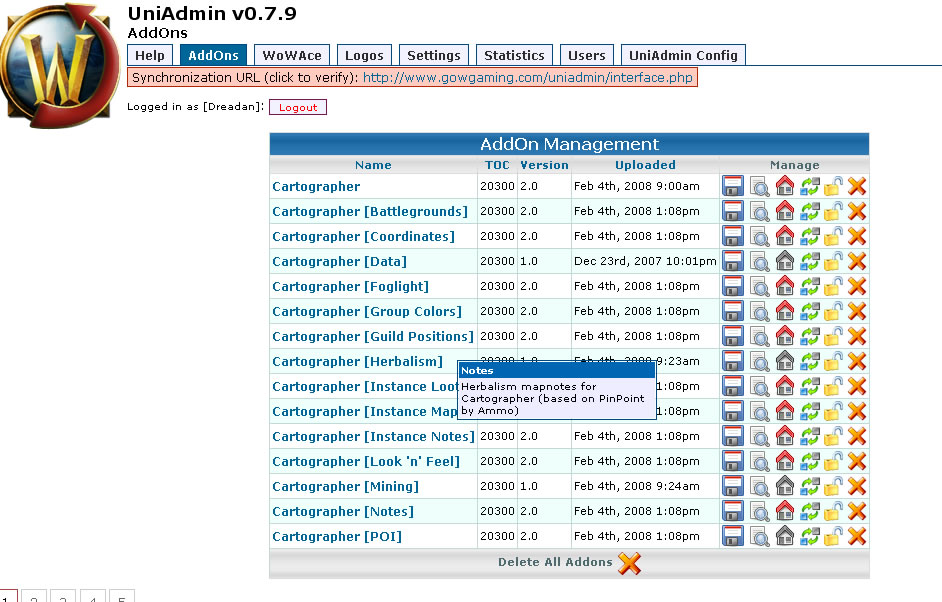
Task: Open the Statistics tab
Action: click(514, 55)
